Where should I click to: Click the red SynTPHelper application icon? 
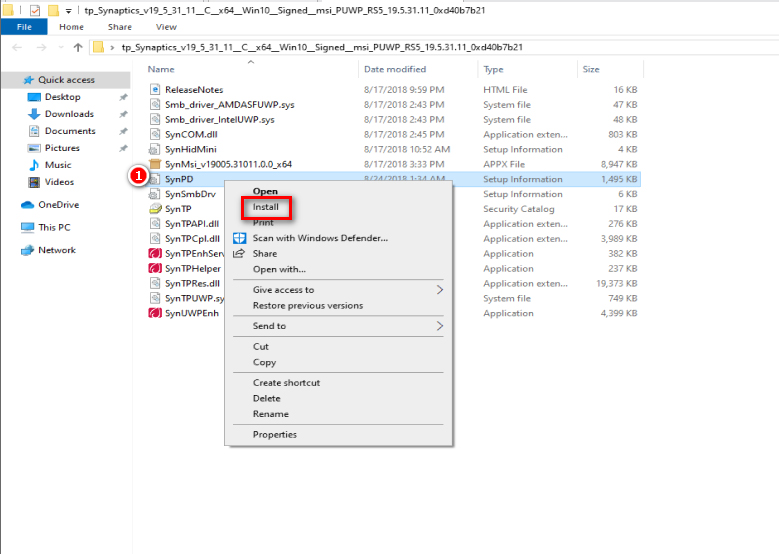click(x=155, y=268)
